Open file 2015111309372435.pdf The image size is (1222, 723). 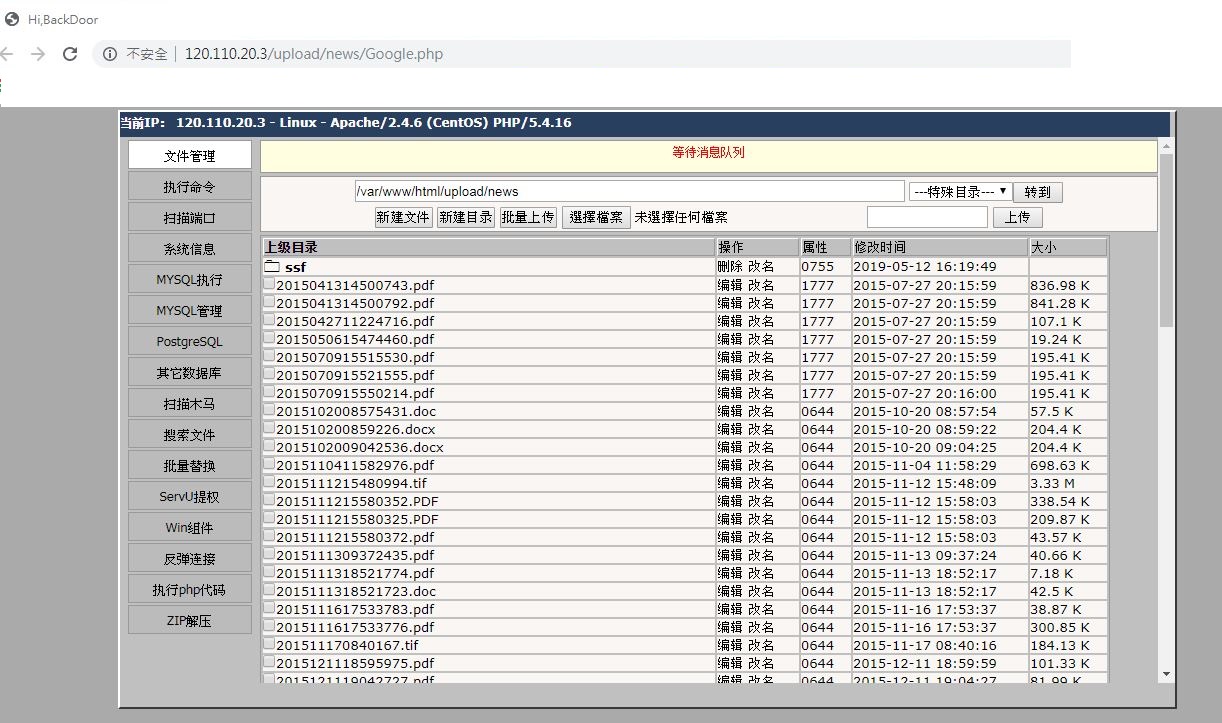[355, 555]
